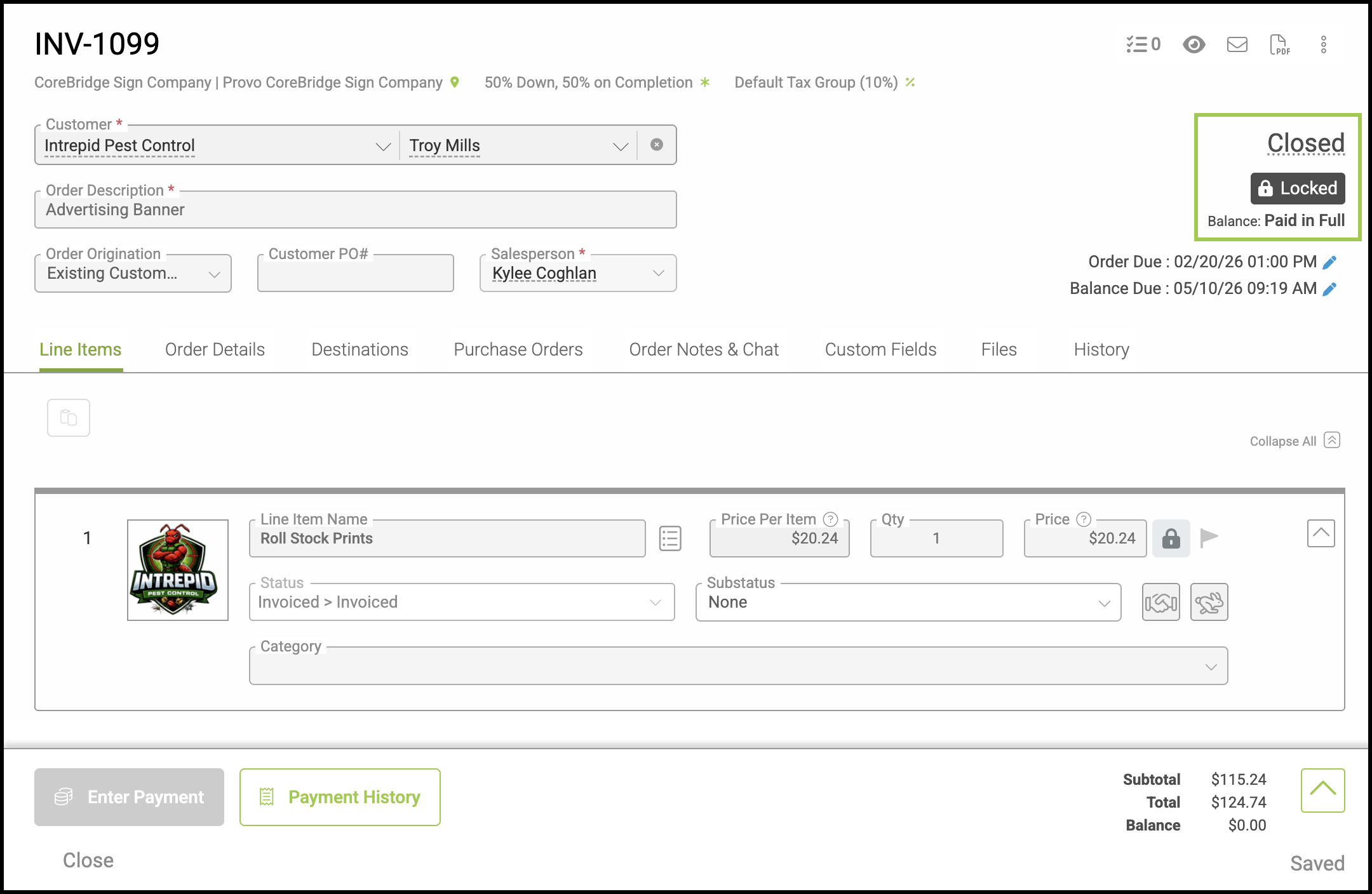Click the handshake icon on line item

point(1160,602)
